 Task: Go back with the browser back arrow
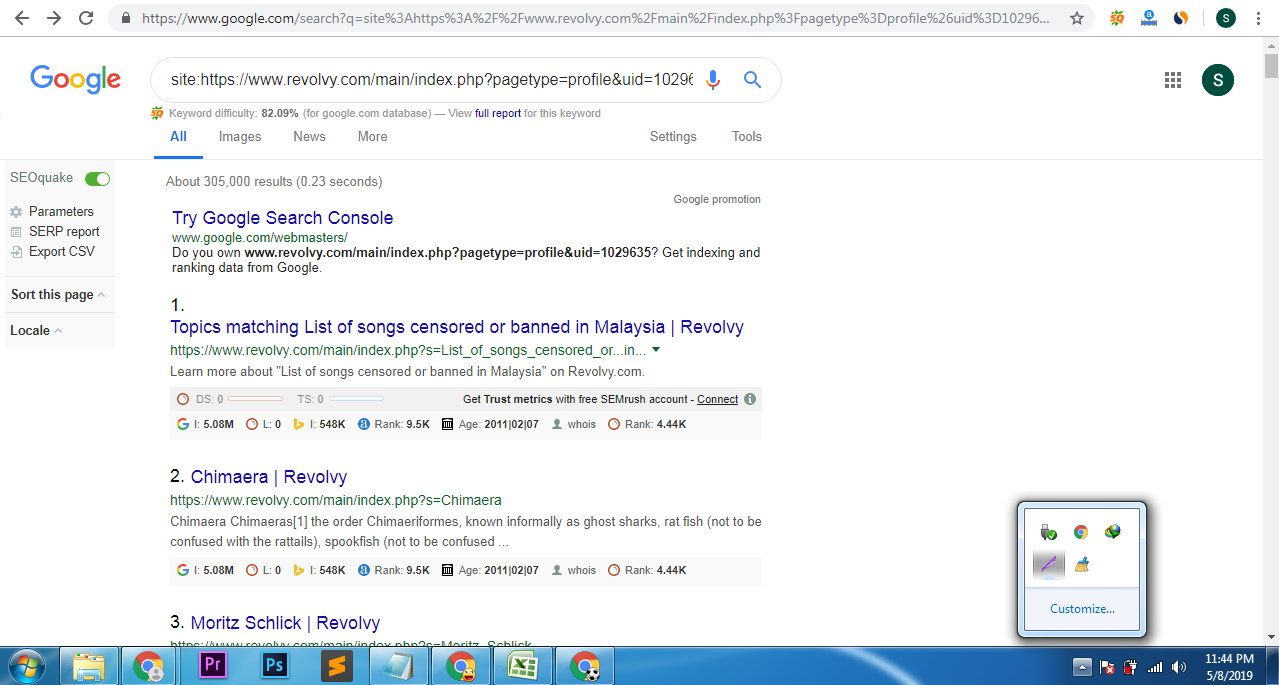point(22,18)
